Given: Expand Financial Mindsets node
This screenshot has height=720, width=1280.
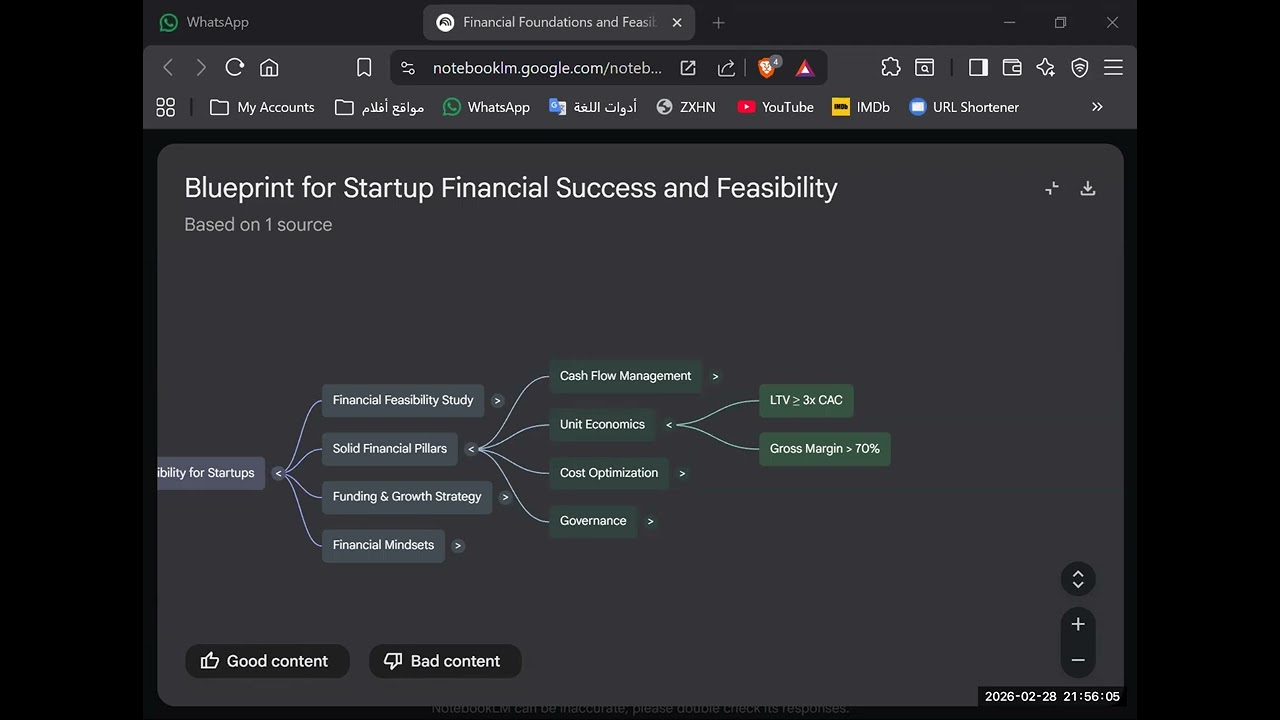Looking at the screenshot, I should (x=458, y=545).
